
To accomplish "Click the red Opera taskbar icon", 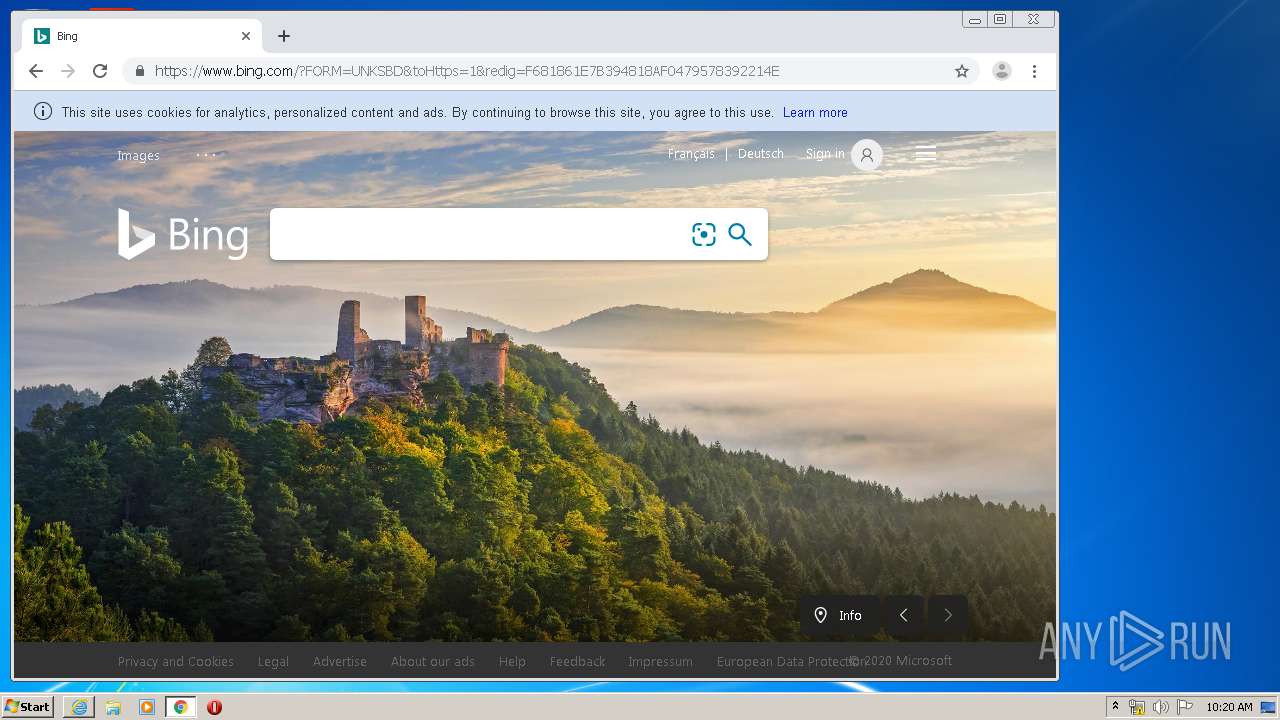I will [x=214, y=707].
